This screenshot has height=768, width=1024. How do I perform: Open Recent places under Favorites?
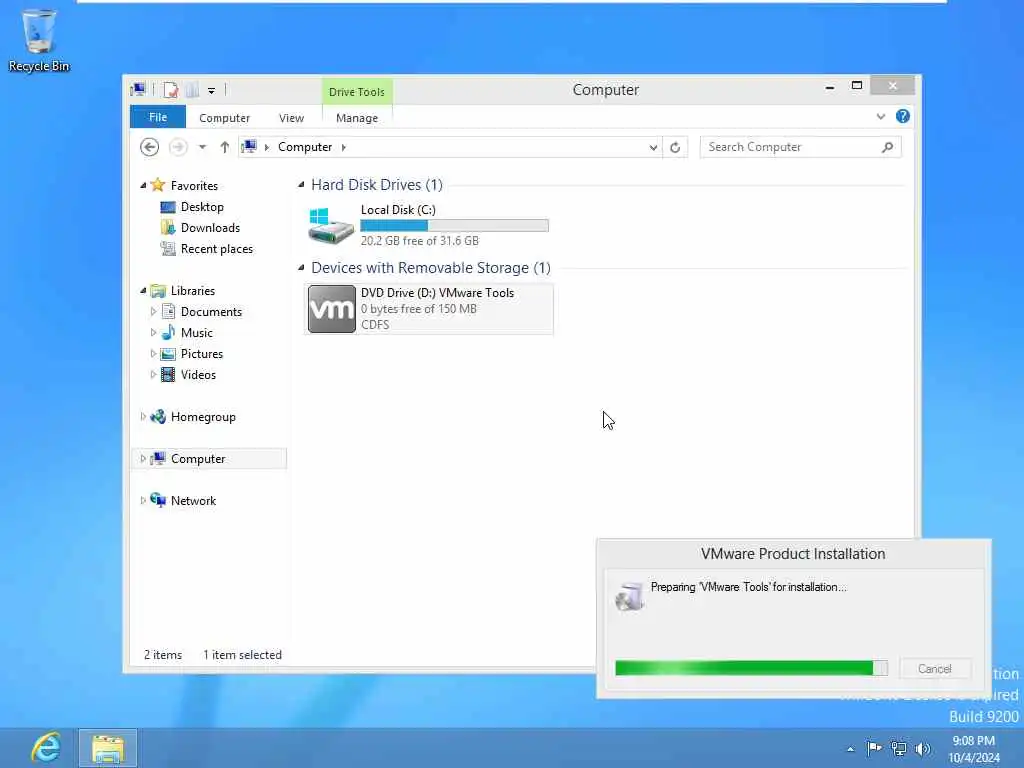pos(216,249)
